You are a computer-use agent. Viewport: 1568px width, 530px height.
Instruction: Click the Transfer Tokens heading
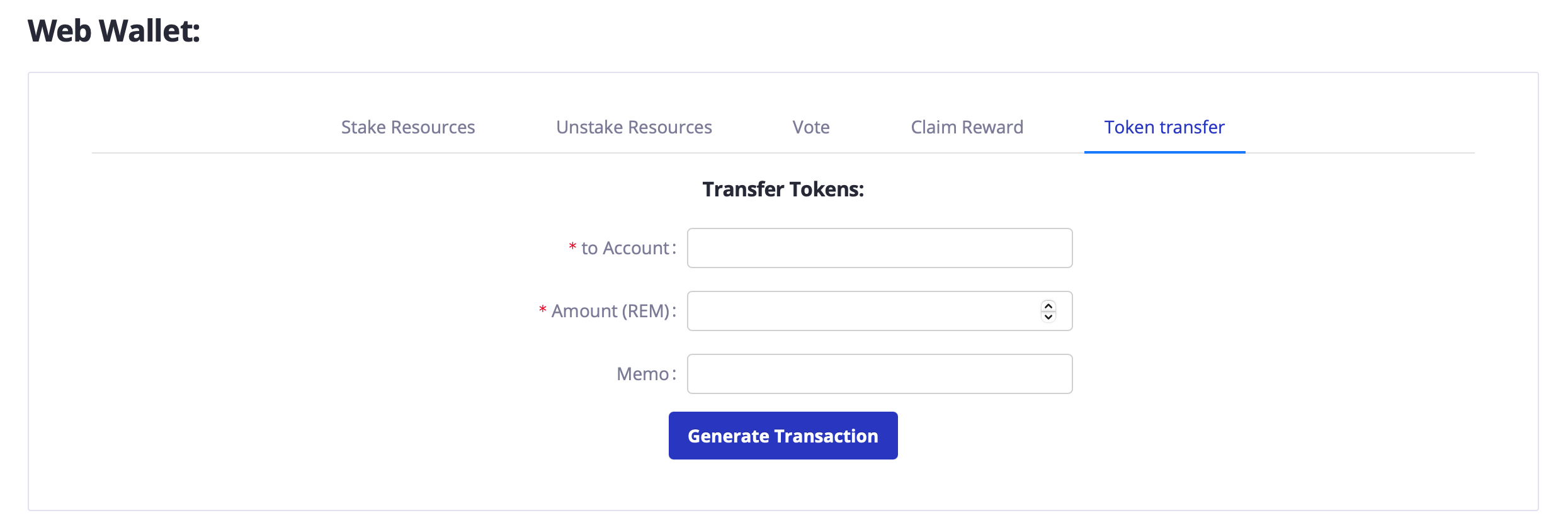783,189
